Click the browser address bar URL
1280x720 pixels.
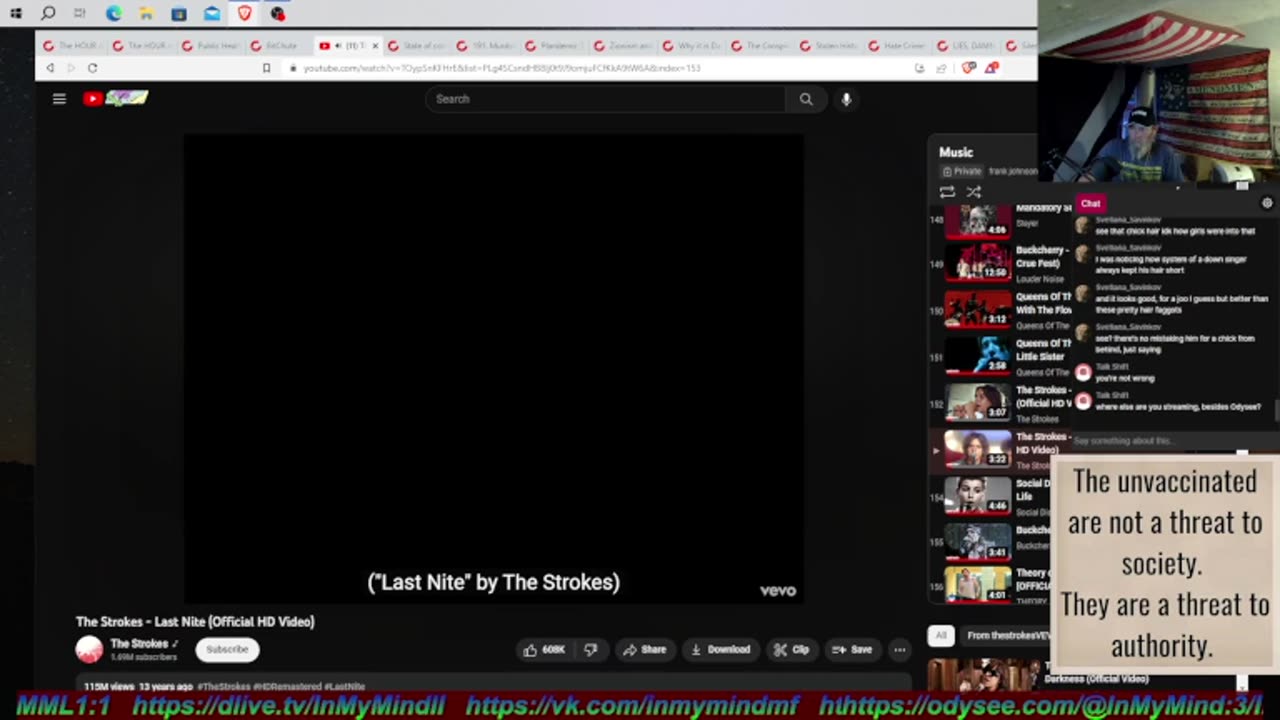coord(502,68)
